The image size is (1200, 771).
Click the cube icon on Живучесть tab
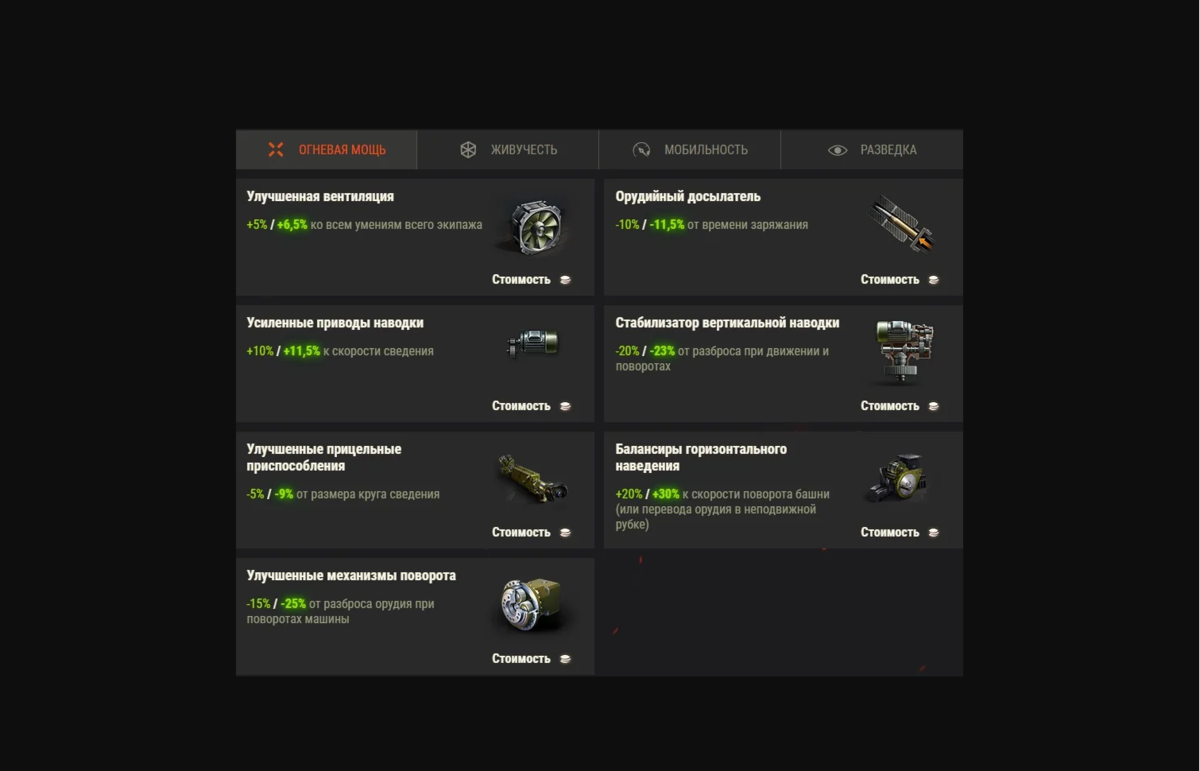coord(468,150)
